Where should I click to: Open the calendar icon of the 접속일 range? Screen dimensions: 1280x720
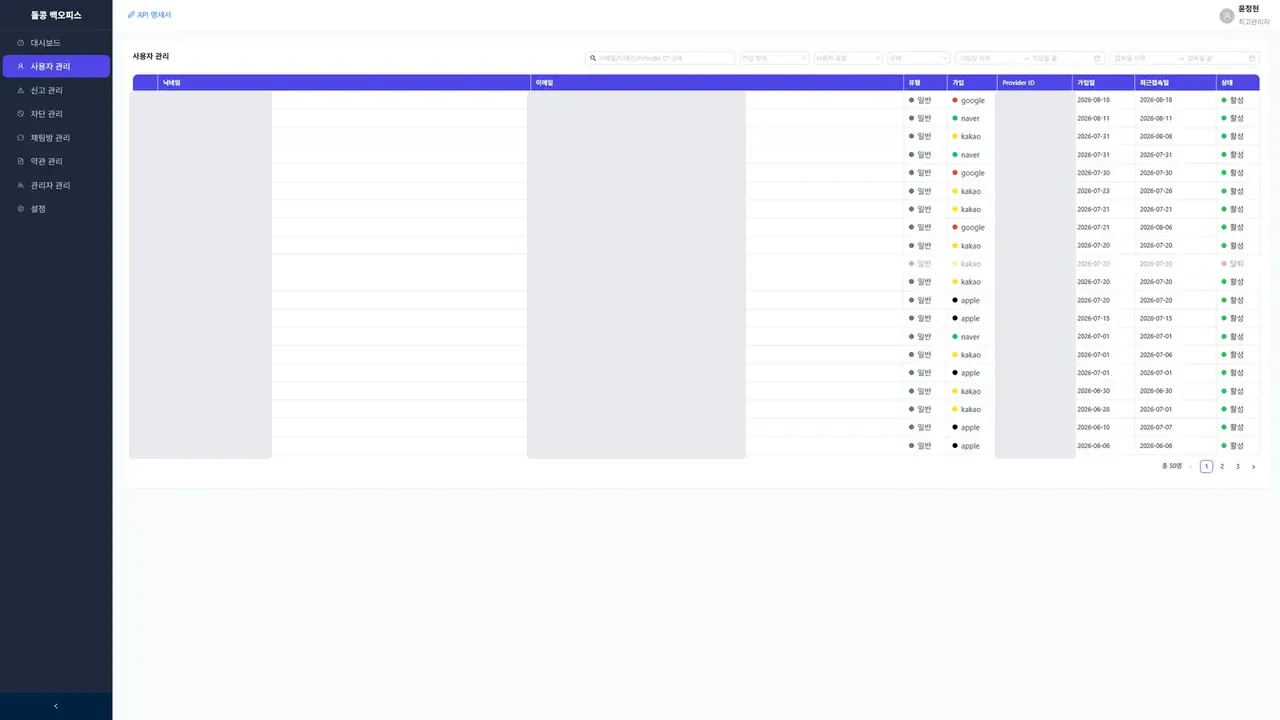pos(1252,58)
